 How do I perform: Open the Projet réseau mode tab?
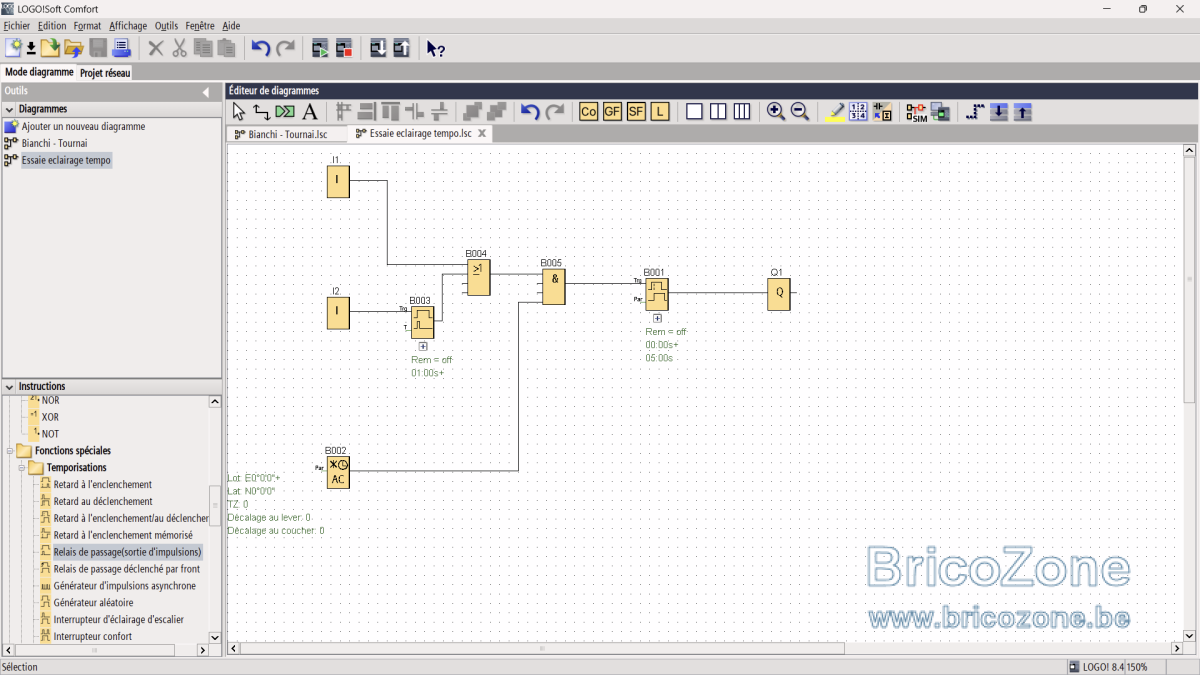pyautogui.click(x=105, y=72)
